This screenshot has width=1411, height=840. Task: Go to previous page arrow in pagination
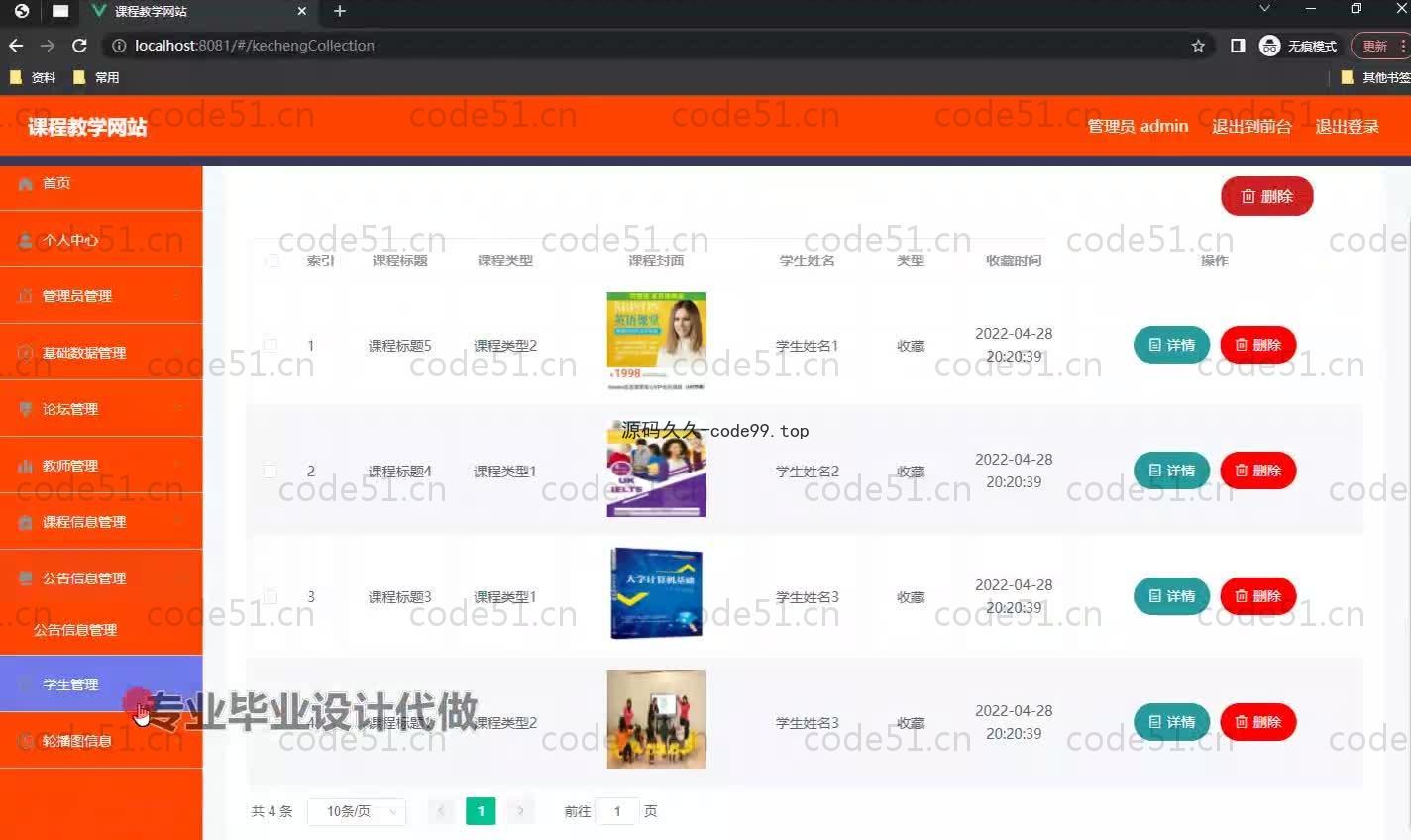pos(441,811)
